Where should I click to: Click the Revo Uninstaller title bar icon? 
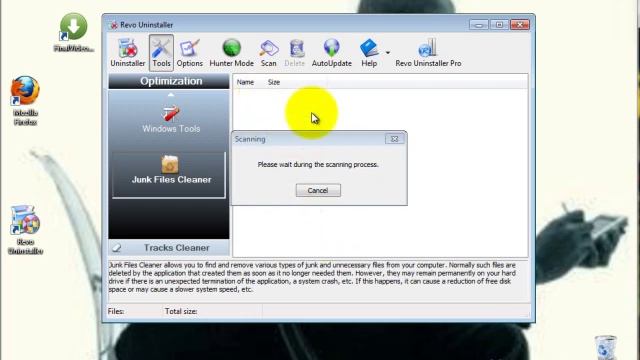pos(114,25)
